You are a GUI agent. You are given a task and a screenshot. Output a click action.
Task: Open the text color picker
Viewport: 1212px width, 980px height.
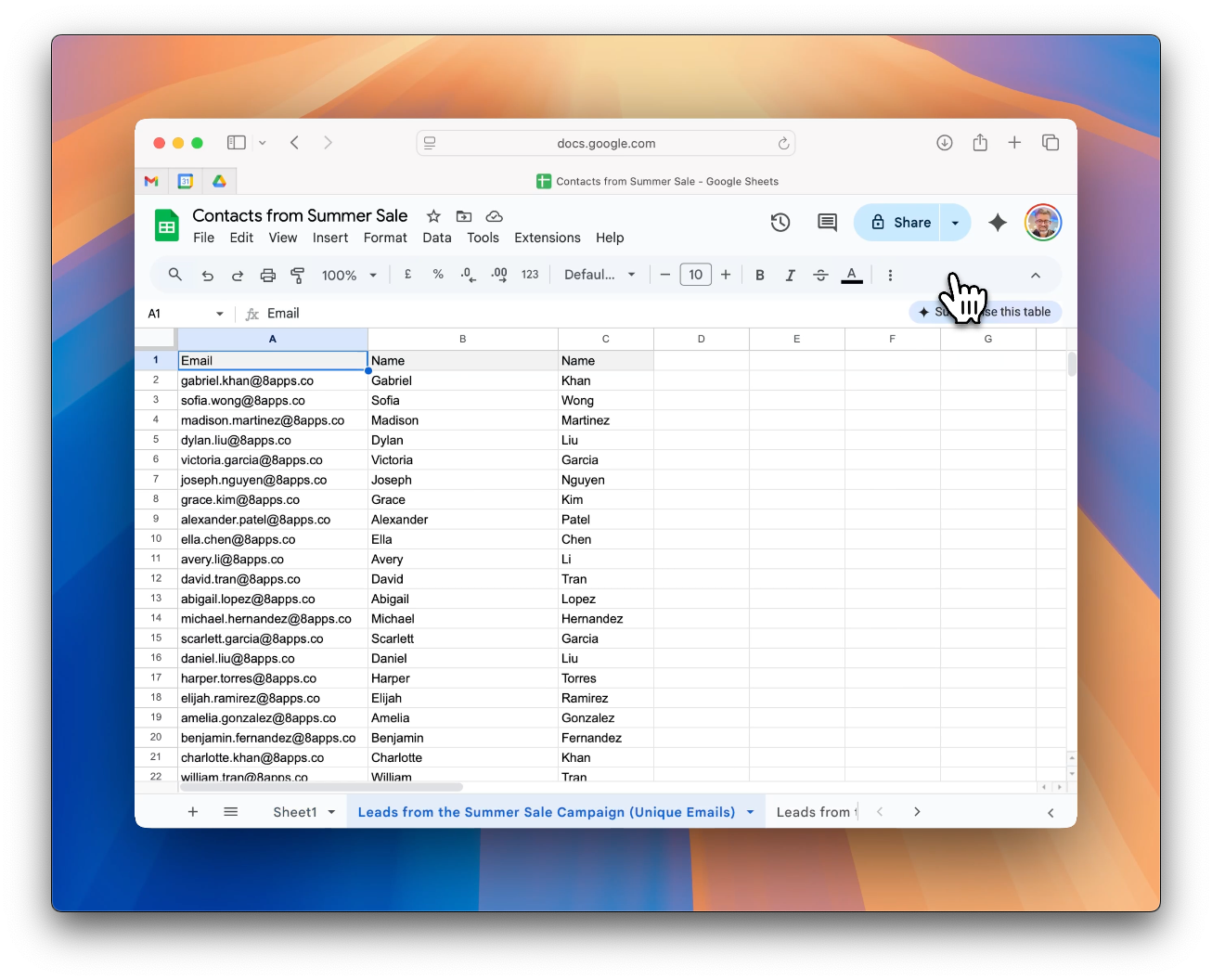(851, 275)
